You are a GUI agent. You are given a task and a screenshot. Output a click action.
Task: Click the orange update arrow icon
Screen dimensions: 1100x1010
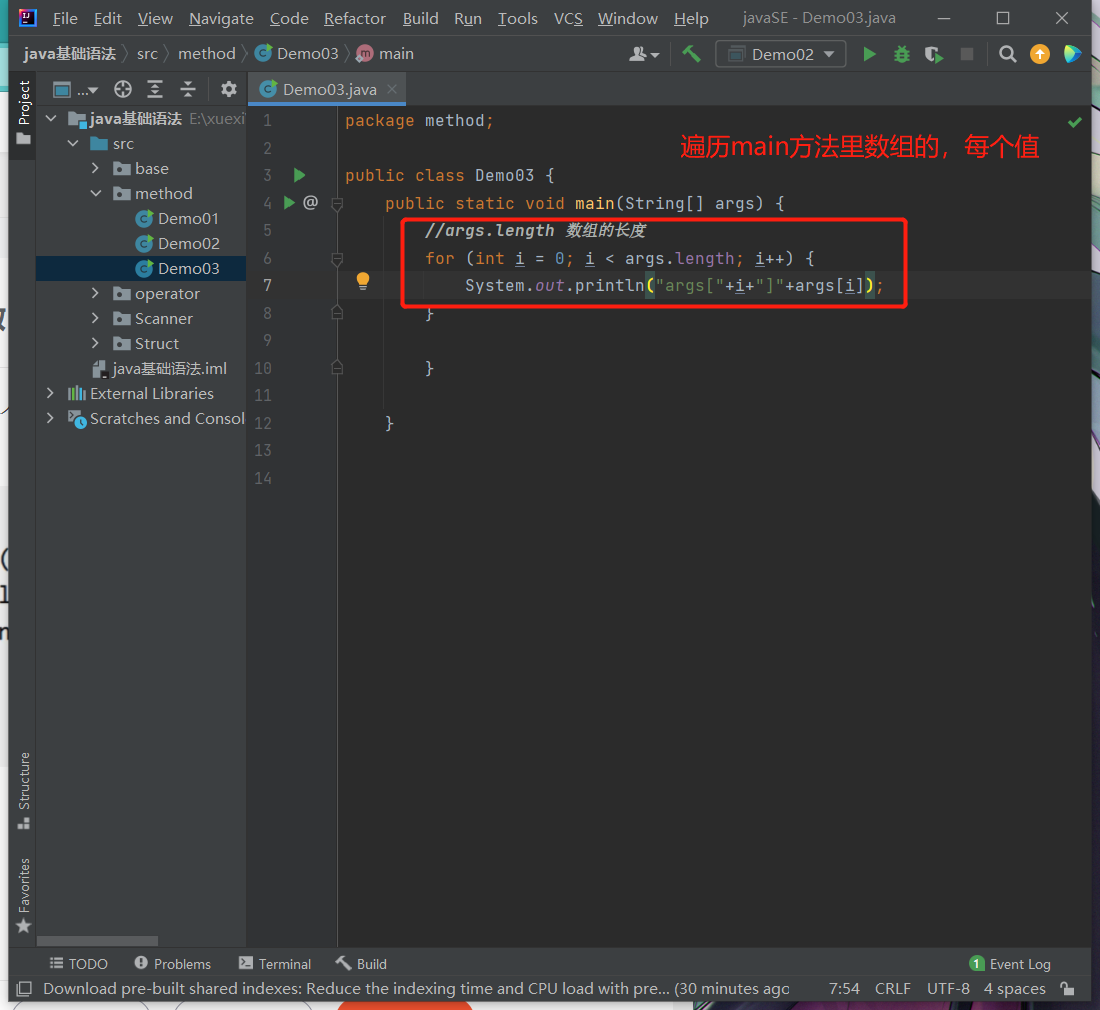[x=1040, y=54]
